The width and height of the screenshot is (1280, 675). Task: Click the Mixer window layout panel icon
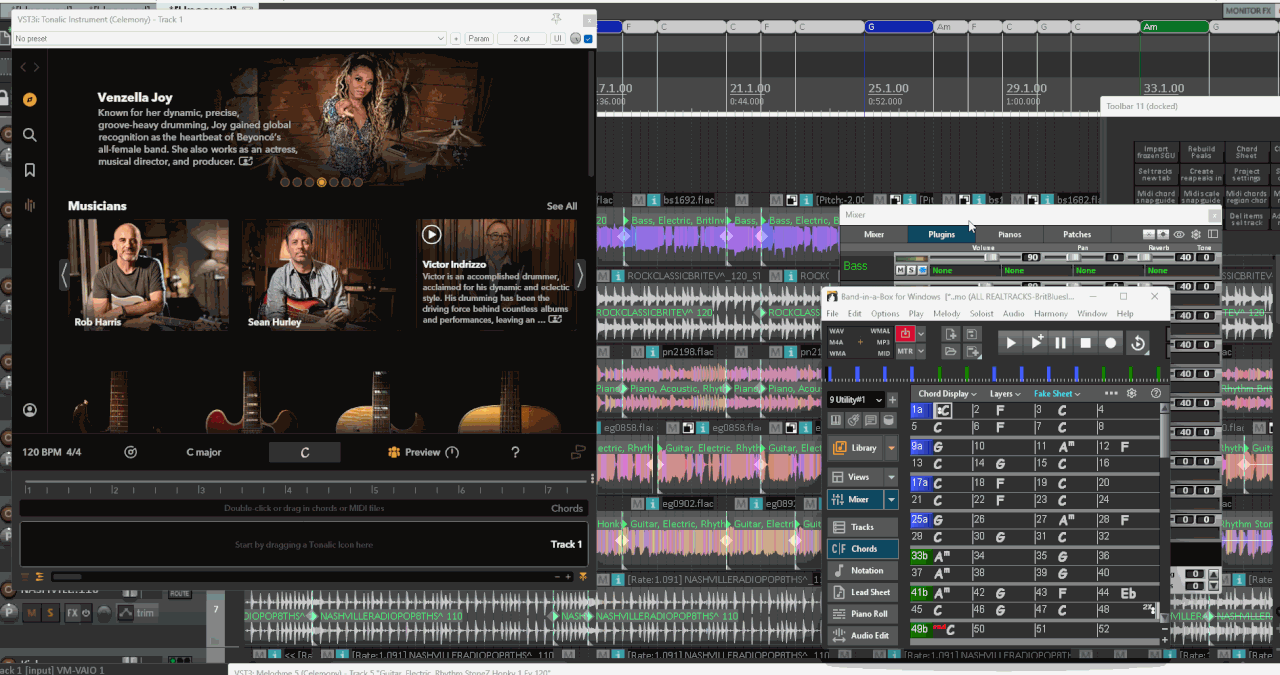coord(1213,234)
